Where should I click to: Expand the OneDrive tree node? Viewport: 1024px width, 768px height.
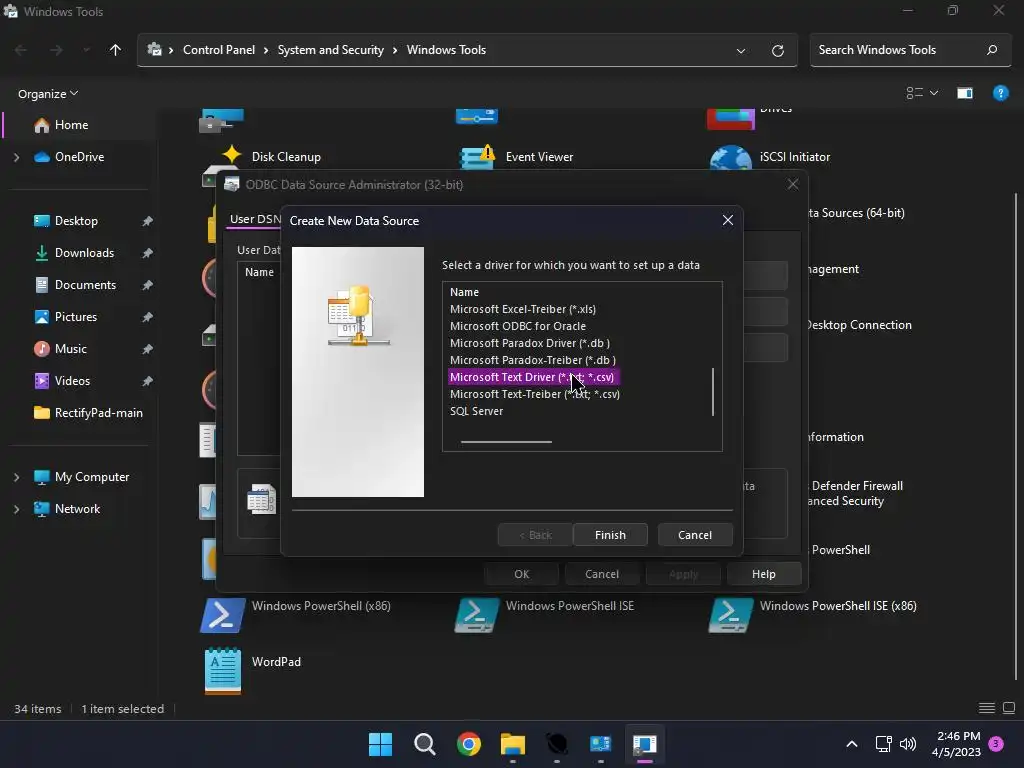point(17,157)
